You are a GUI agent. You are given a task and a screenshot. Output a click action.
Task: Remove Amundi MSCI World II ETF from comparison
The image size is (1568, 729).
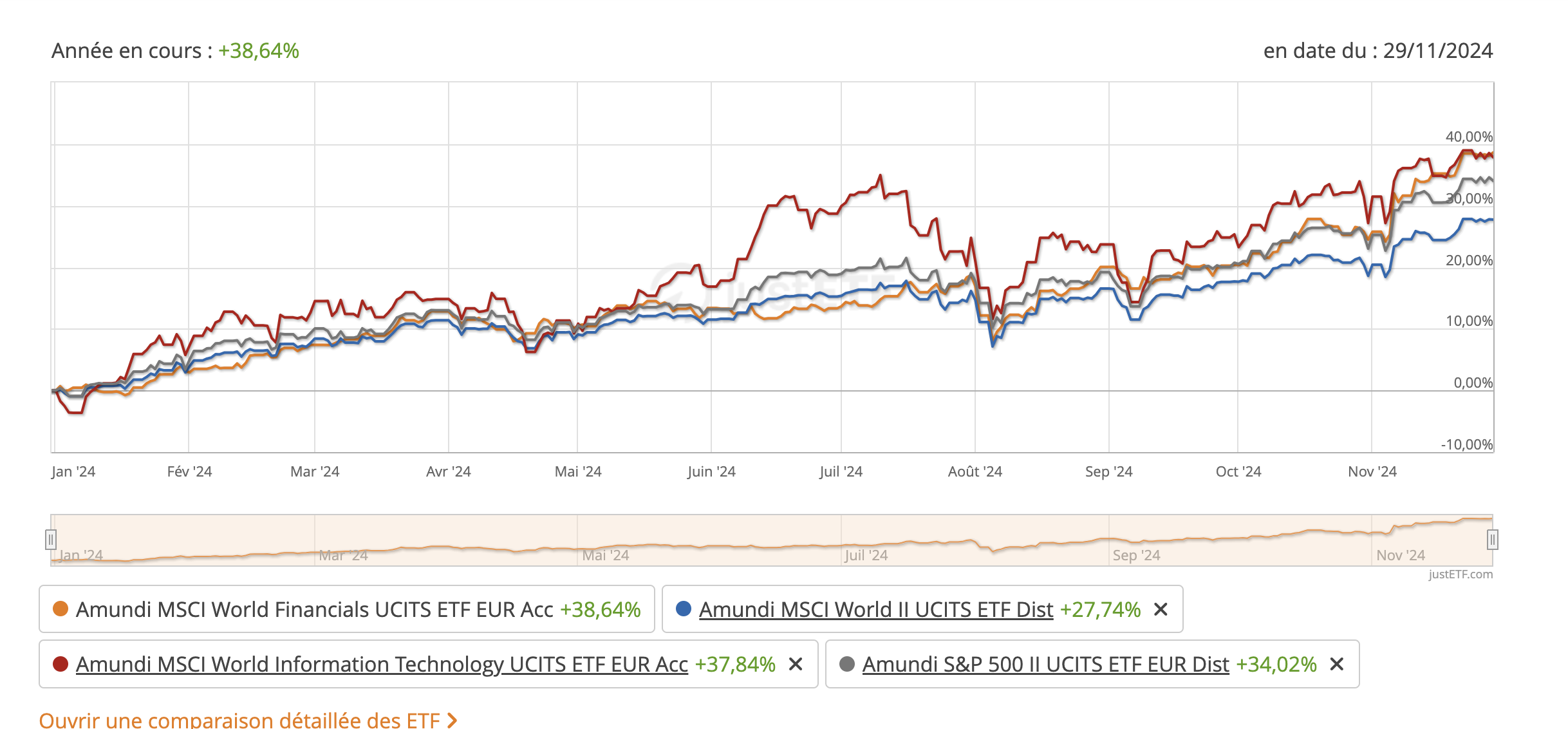1161,609
